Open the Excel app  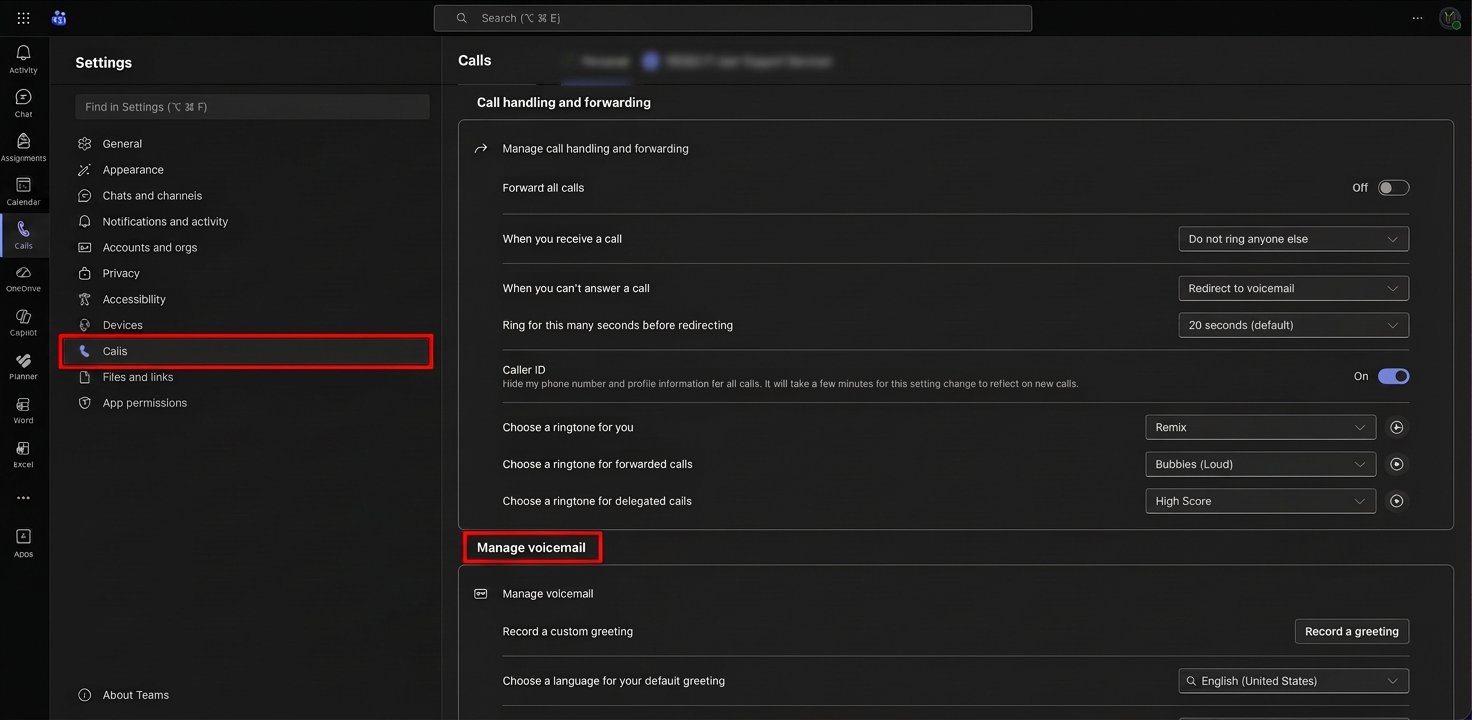pos(23,455)
